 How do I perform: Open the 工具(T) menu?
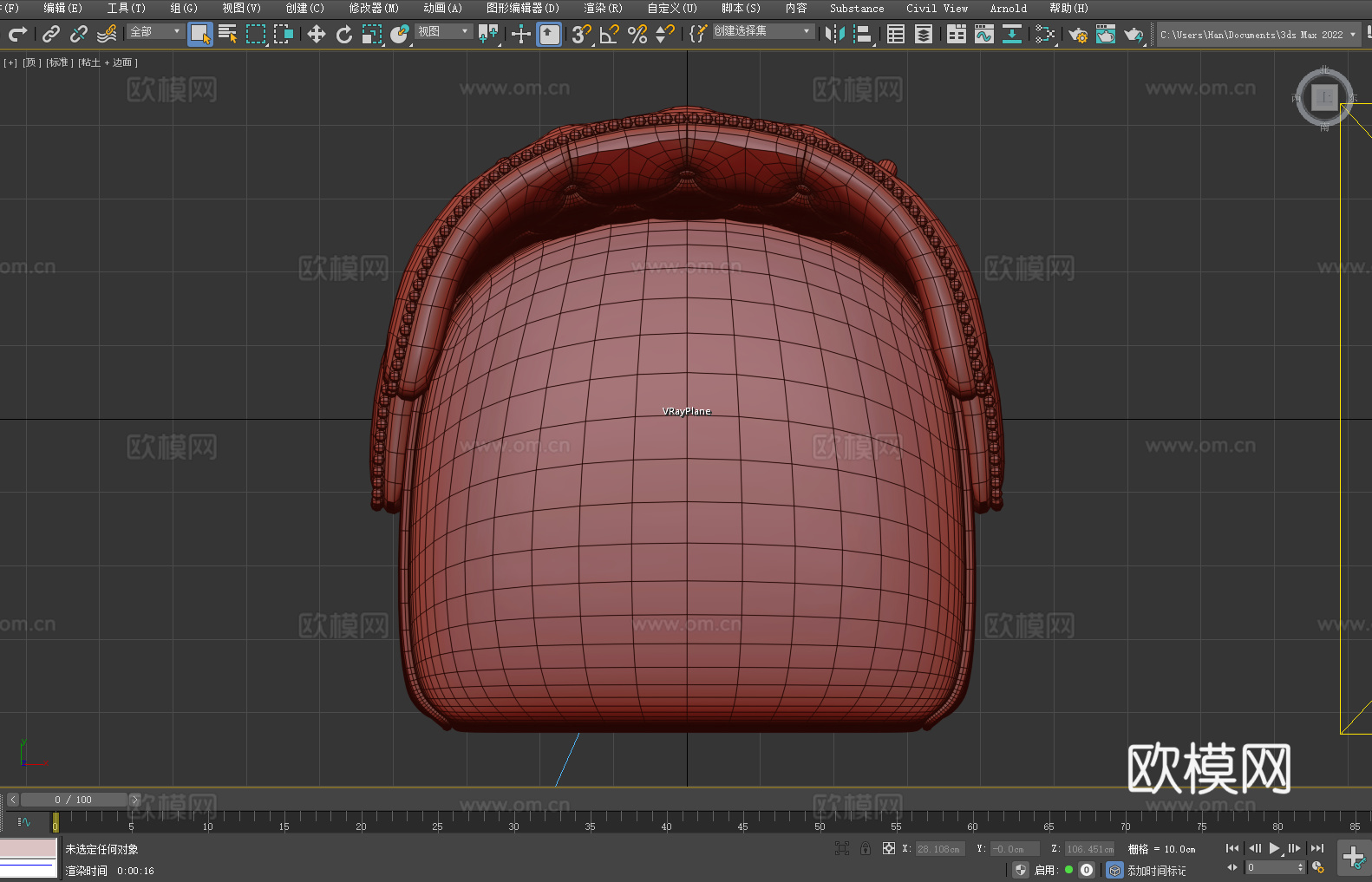tap(126, 8)
